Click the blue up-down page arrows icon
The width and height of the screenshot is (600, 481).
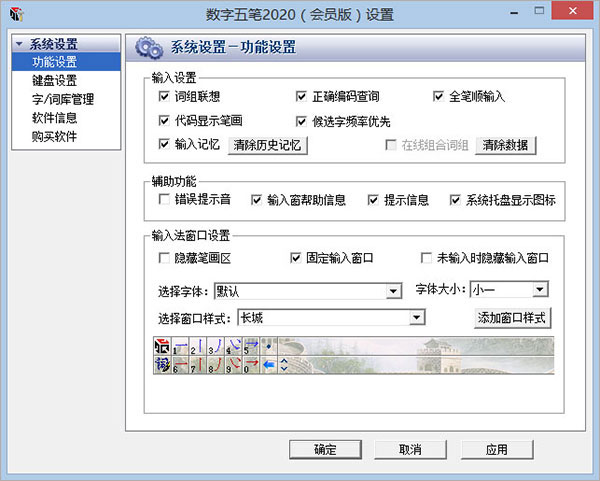[x=284, y=365]
